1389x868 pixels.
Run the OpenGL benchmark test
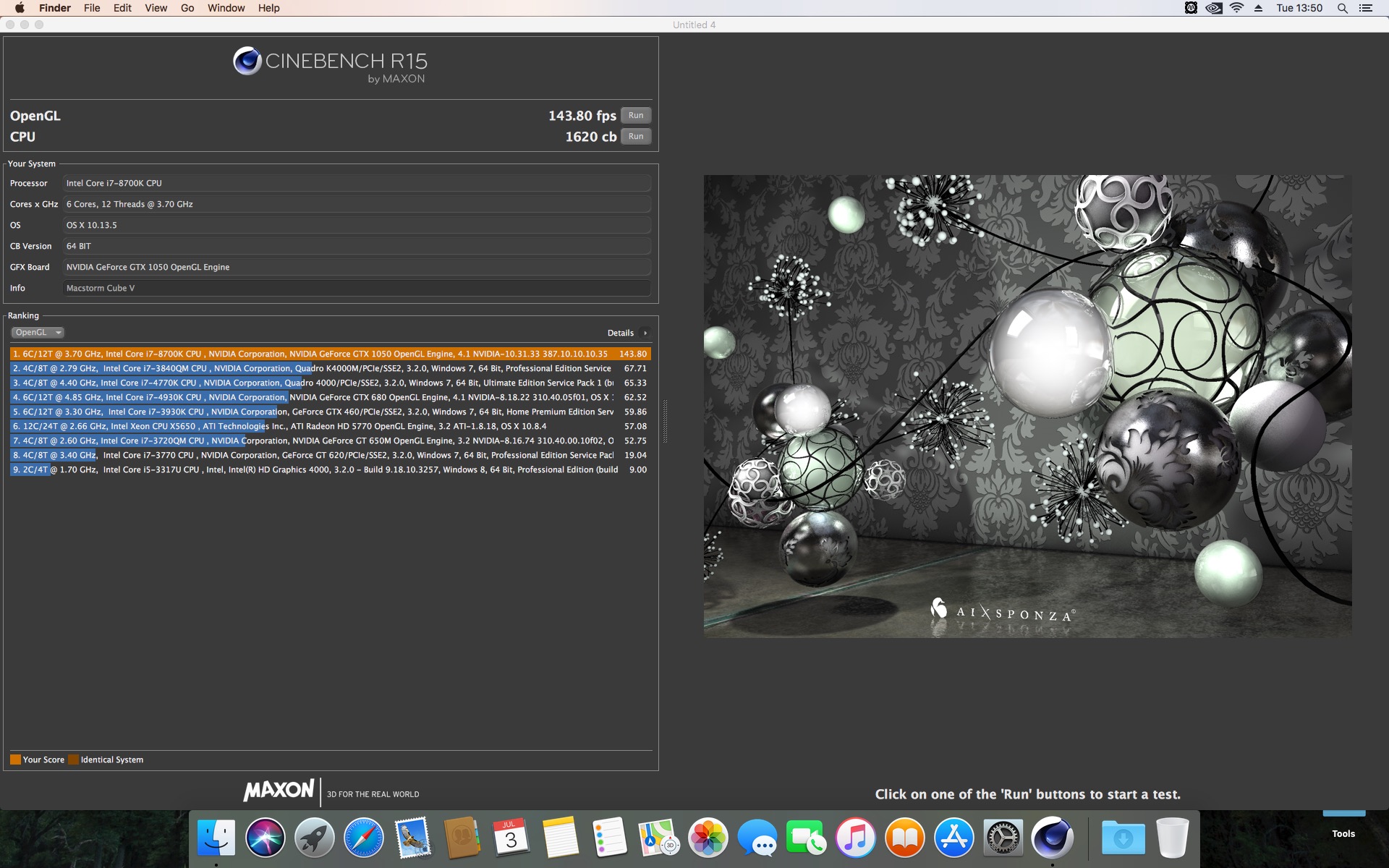636,116
